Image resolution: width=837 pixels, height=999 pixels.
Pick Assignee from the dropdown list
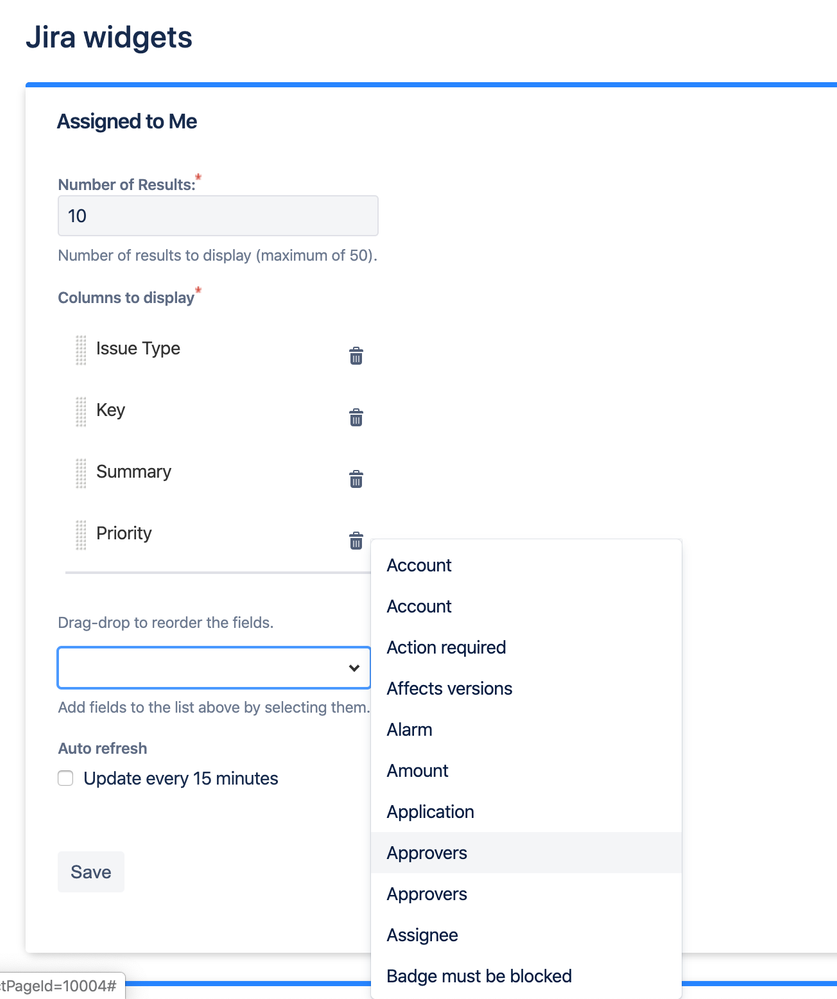click(526, 935)
